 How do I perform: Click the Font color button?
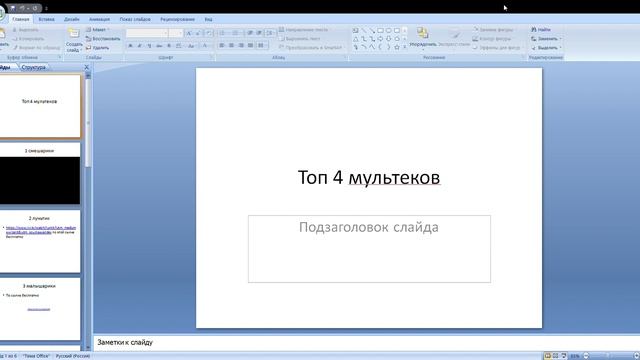point(206,46)
